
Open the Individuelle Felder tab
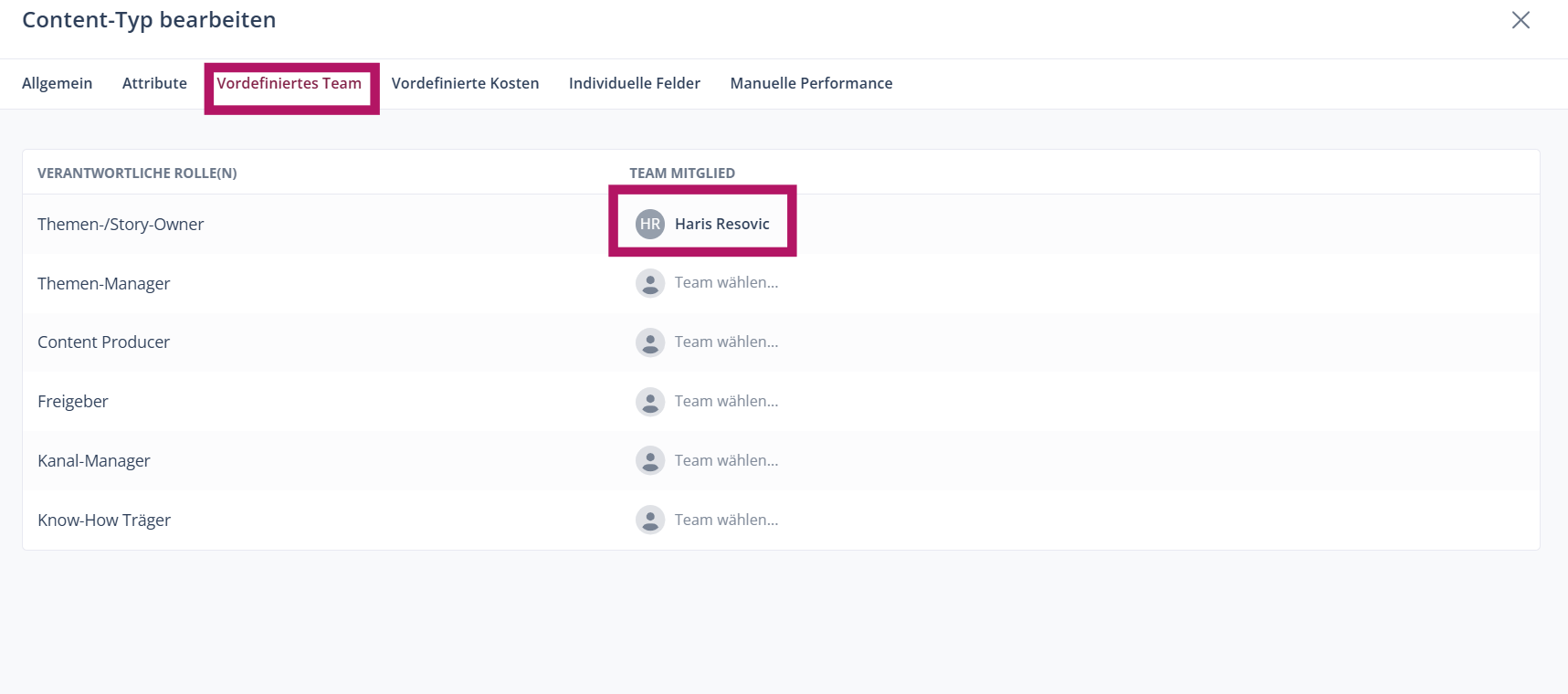click(x=634, y=83)
